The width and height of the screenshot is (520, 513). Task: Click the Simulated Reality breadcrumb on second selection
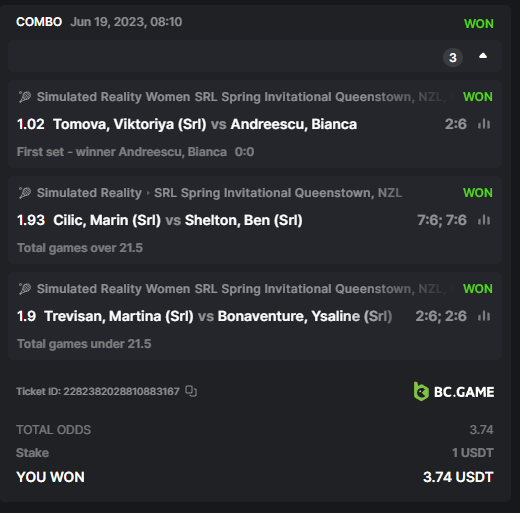pyautogui.click(x=89, y=193)
